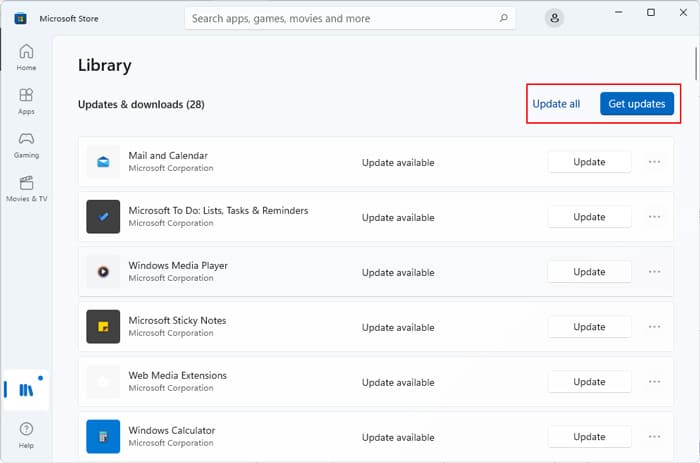This screenshot has width=700, height=463.
Task: Click Update available status for Windows Calculator
Action: (x=398, y=437)
